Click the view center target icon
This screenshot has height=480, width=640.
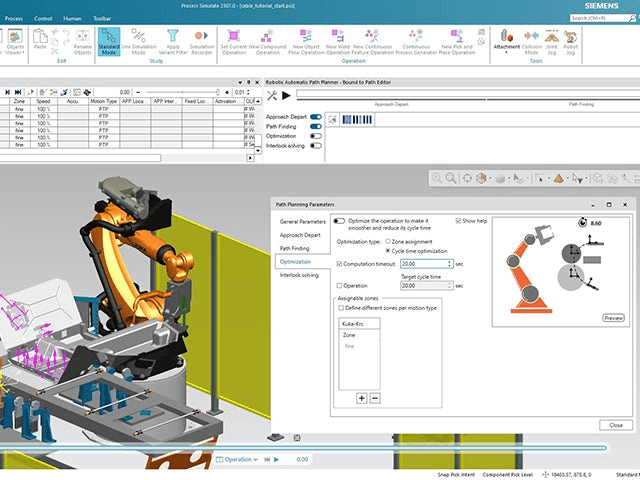point(467,178)
